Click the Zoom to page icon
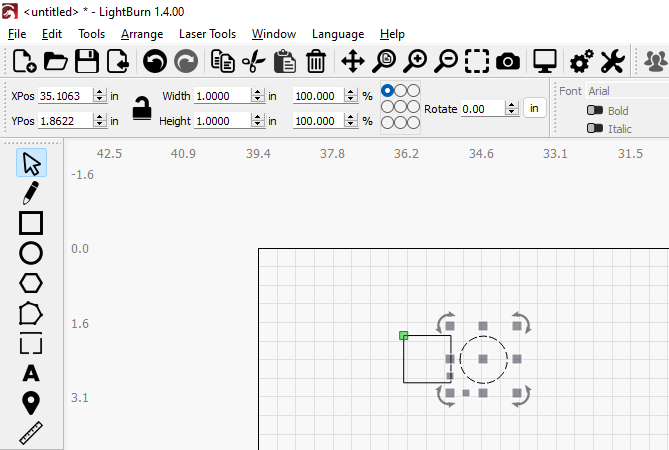The height and width of the screenshot is (450, 669). pyautogui.click(x=384, y=61)
